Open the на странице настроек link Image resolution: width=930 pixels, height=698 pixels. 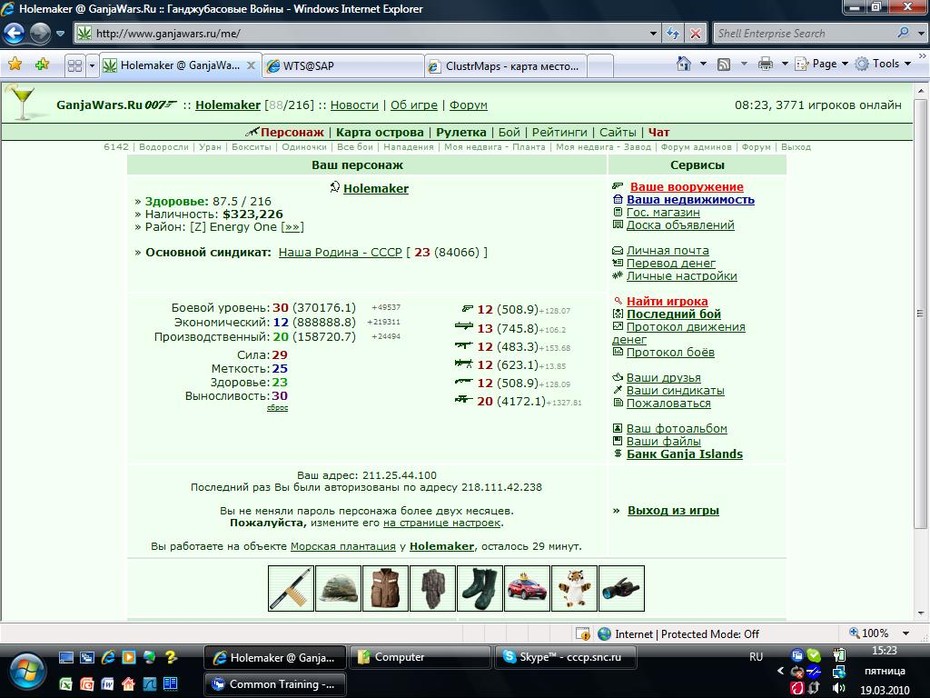[442, 522]
